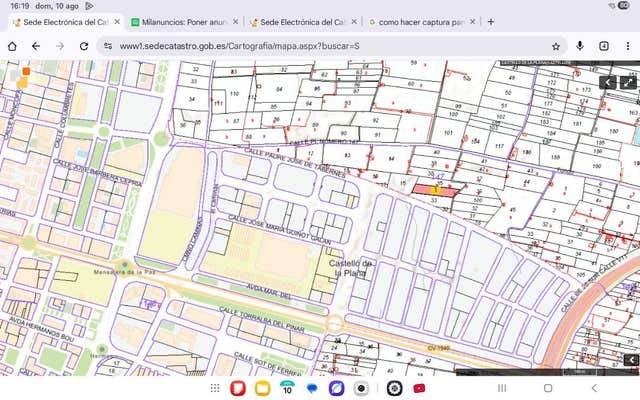
Task: Open a new browser tab
Action: (491, 21)
